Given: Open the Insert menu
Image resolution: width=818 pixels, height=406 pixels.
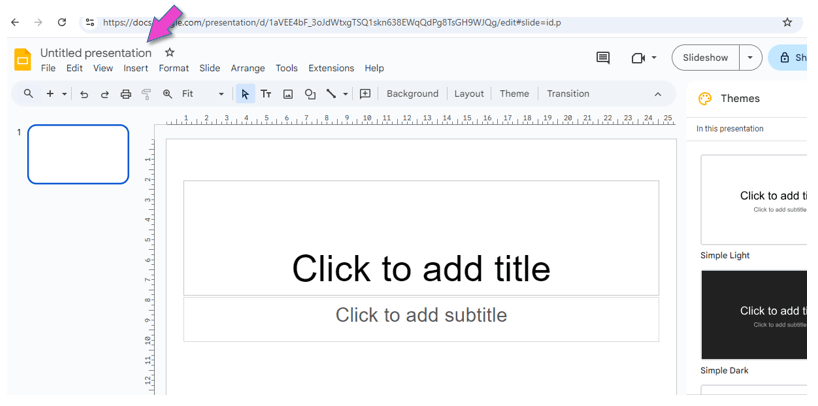Looking at the screenshot, I should pos(135,68).
